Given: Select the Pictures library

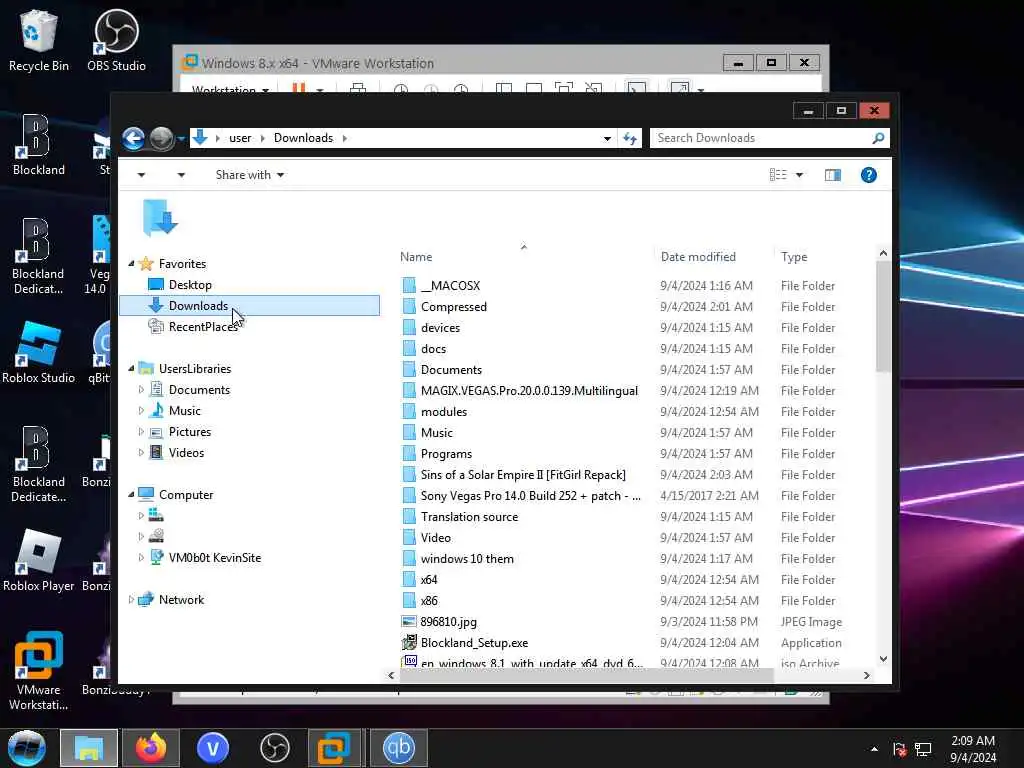Looking at the screenshot, I should point(190,432).
